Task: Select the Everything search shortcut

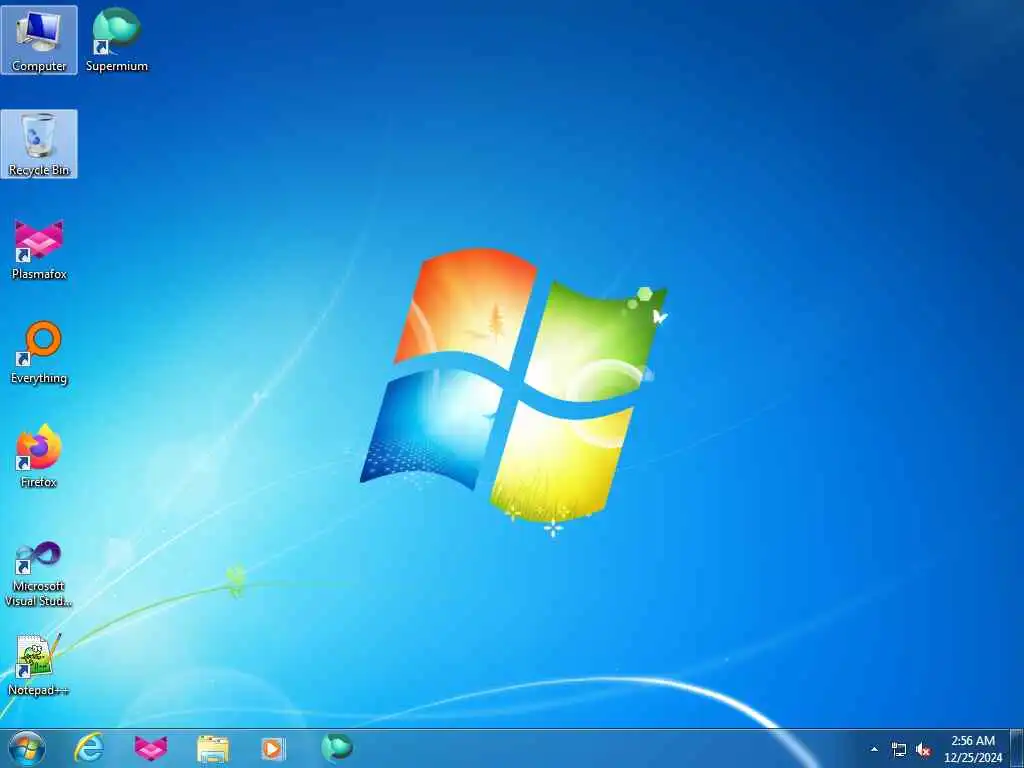Action: 39,353
